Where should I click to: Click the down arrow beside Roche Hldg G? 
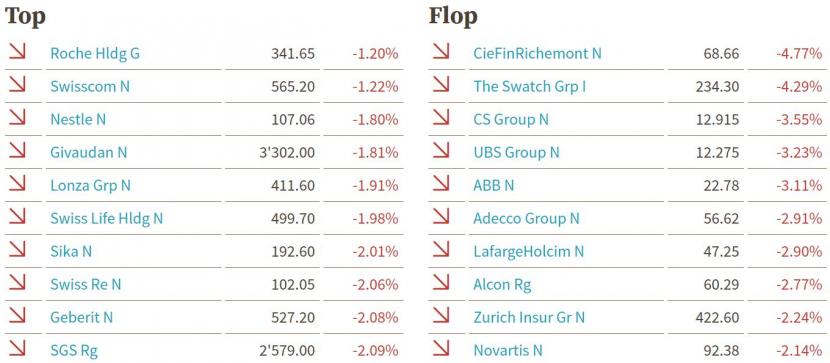tap(17, 51)
